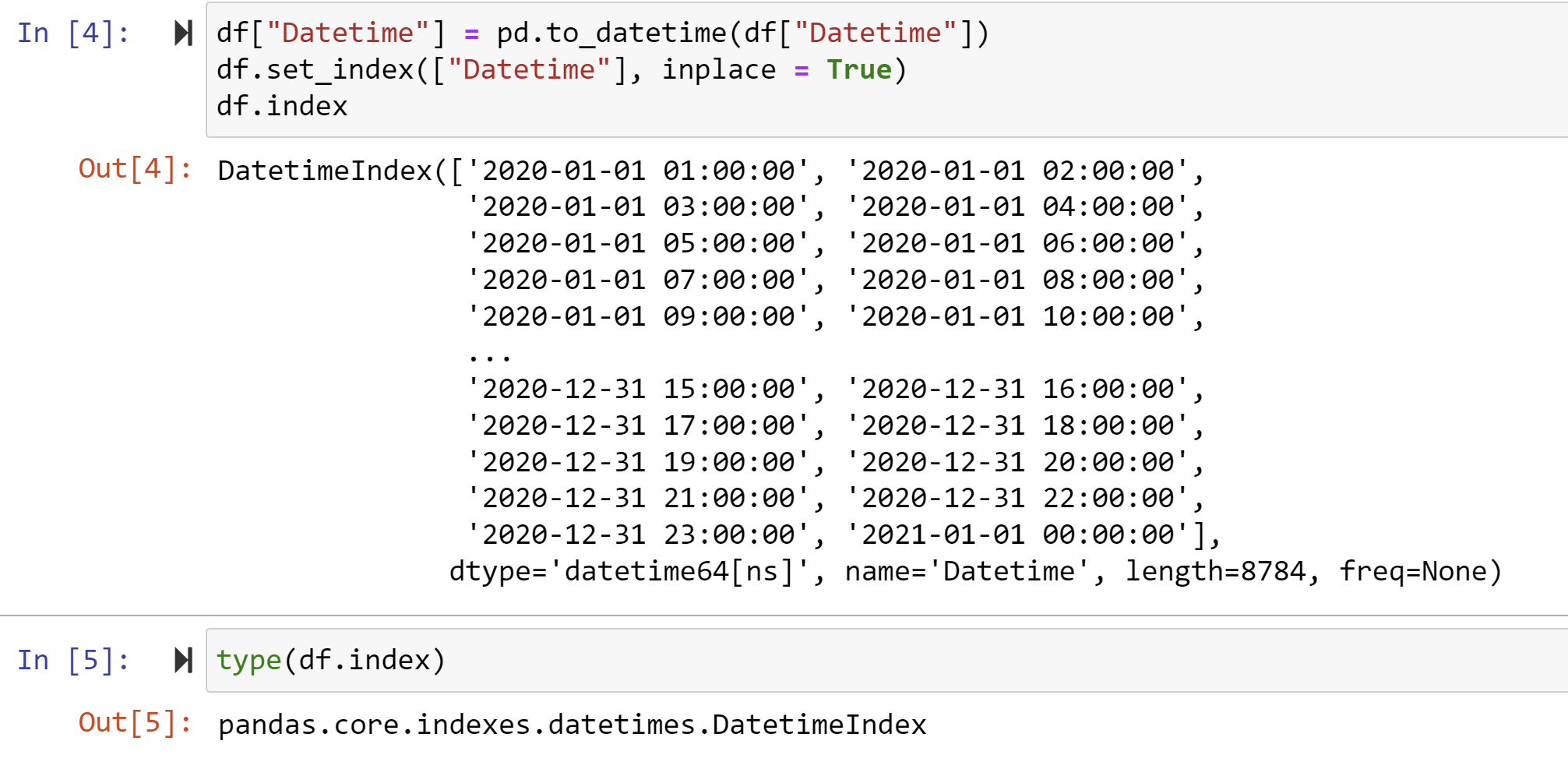Click the set_index line in cell 4
1568x762 pixels.
coord(562,69)
